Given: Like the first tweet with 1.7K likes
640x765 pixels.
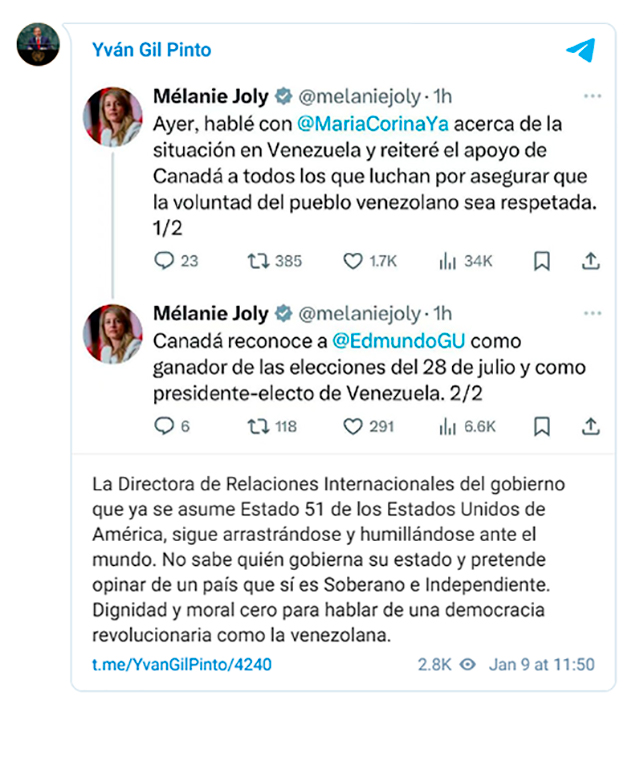Looking at the screenshot, I should coord(352,261).
